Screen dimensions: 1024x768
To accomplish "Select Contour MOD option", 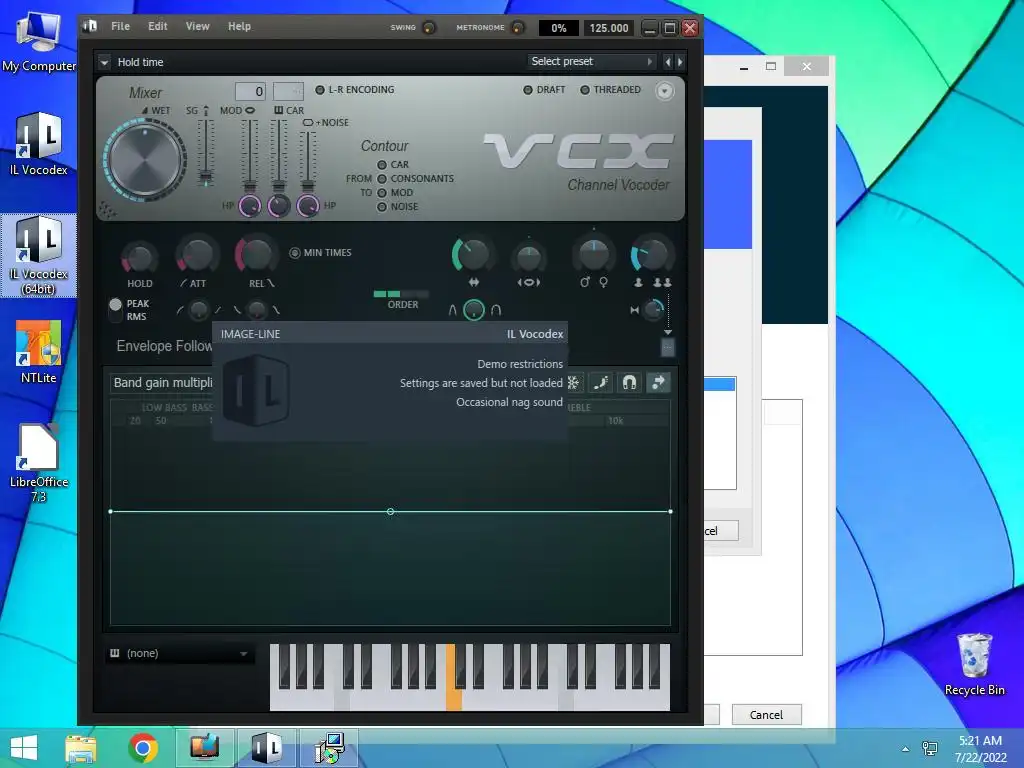I will pos(382,193).
